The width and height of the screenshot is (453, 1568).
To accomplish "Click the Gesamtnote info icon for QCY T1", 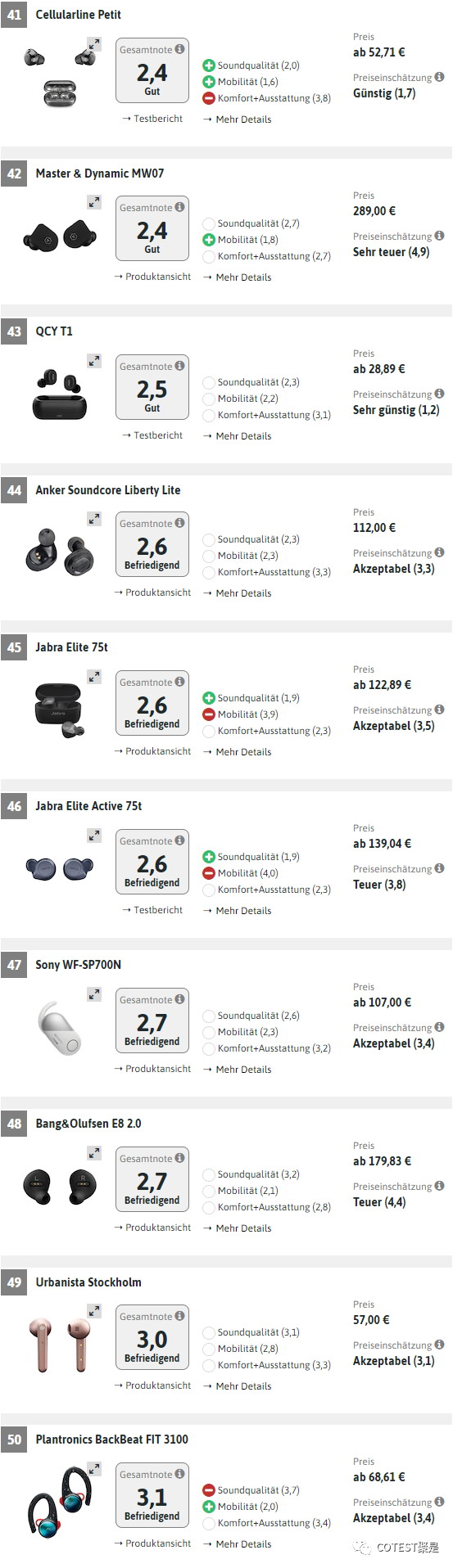I will tap(179, 366).
